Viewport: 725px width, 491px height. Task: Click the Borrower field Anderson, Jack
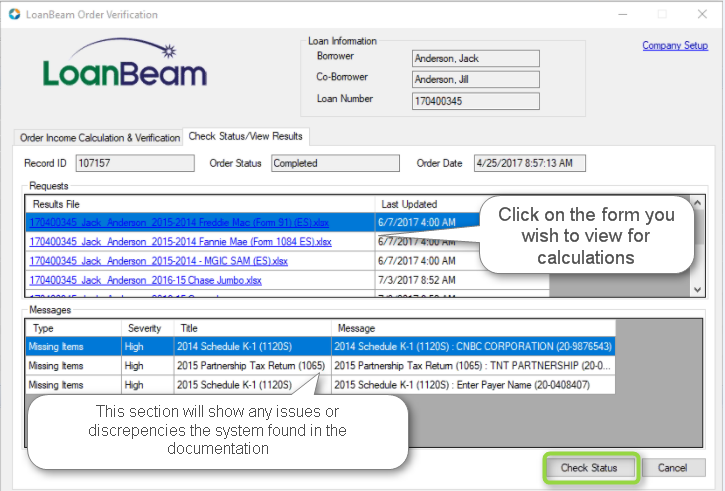click(x=475, y=59)
